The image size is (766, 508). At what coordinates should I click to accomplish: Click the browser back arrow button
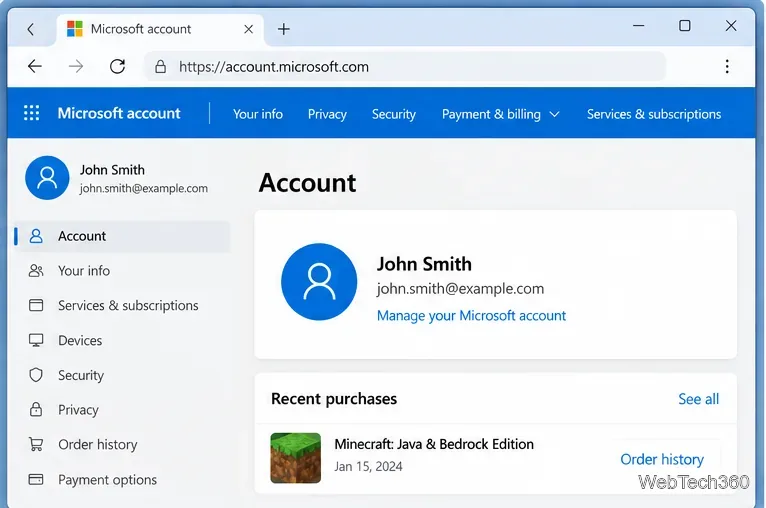coord(35,66)
